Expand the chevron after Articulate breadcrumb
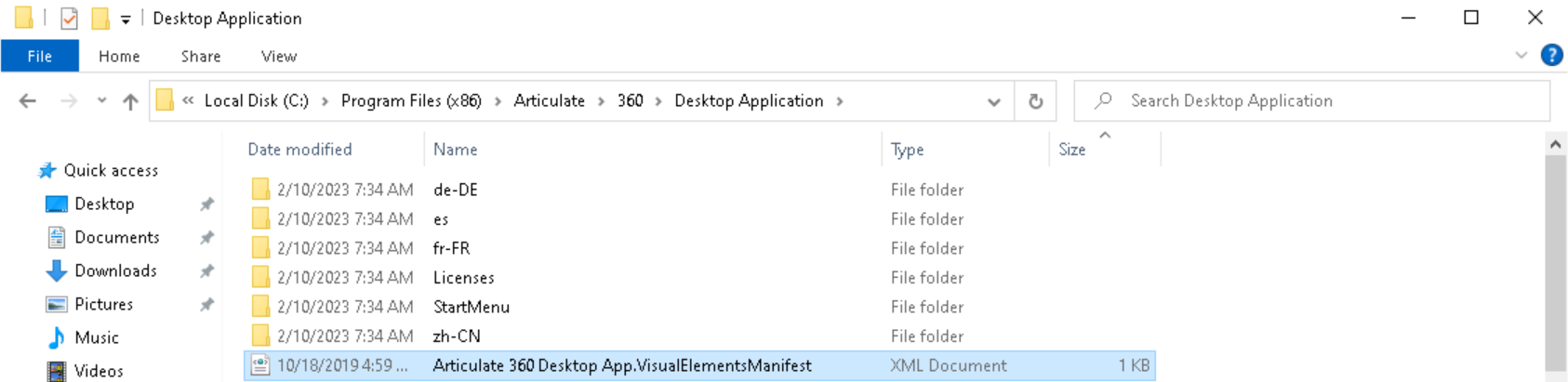The image size is (1568, 382). click(601, 100)
